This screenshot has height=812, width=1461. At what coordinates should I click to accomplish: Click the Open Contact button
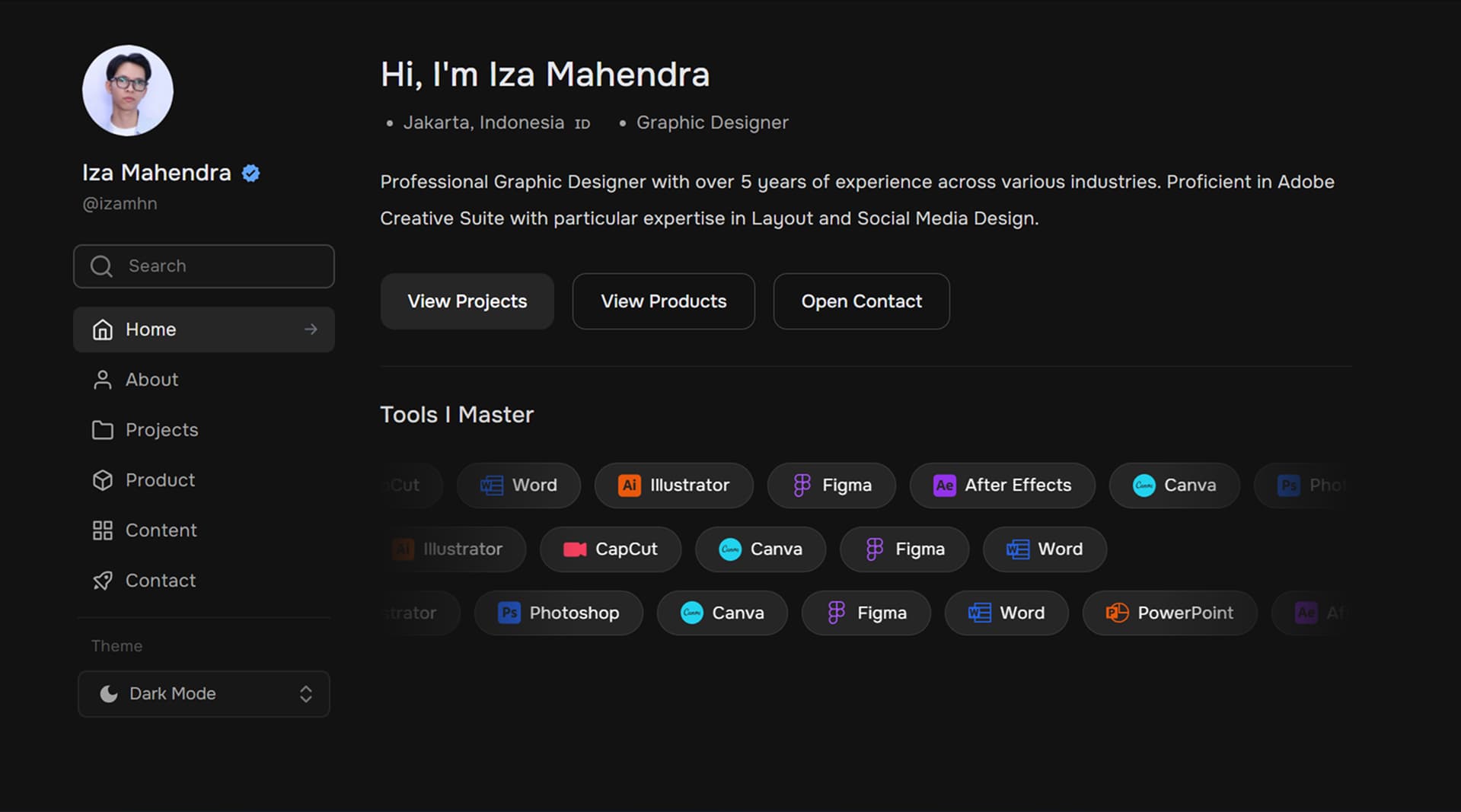[862, 301]
